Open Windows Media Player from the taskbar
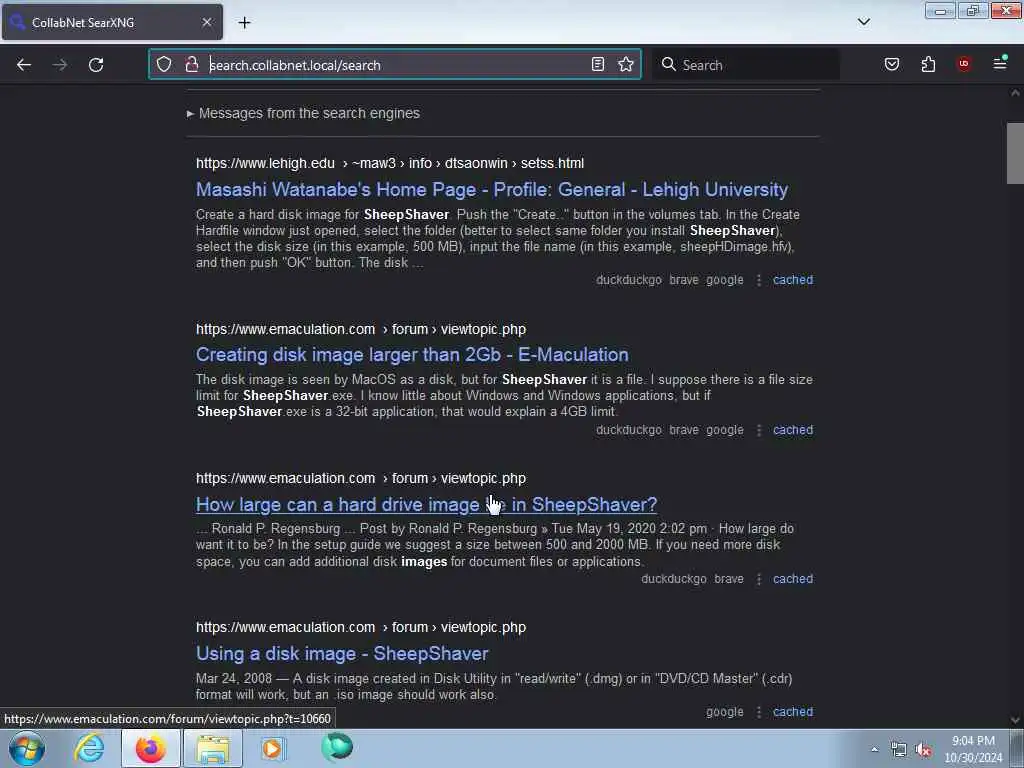 272,748
